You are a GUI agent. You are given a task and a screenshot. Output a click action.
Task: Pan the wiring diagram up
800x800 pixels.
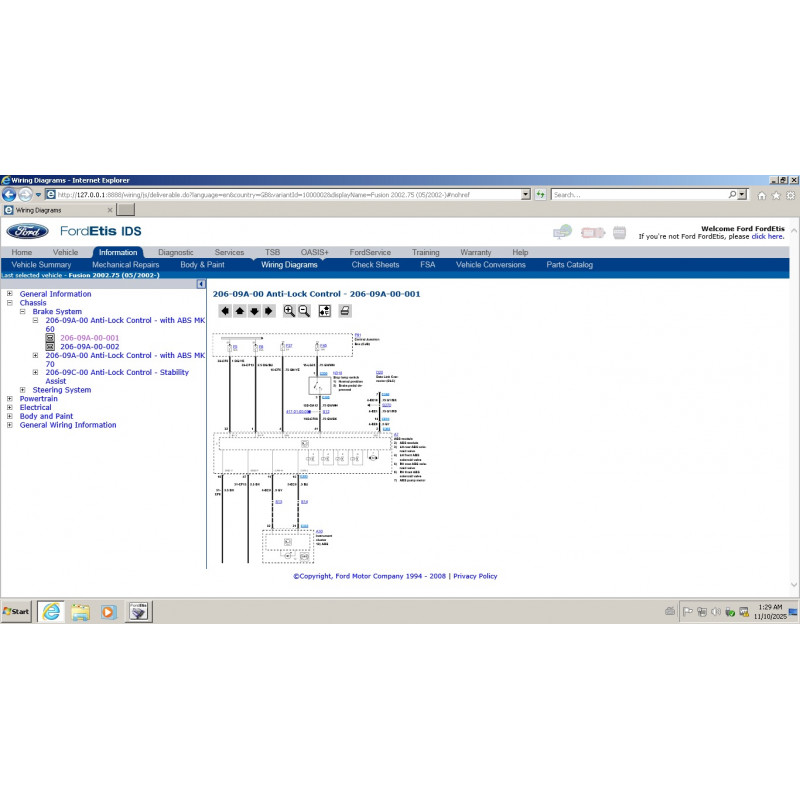240,311
